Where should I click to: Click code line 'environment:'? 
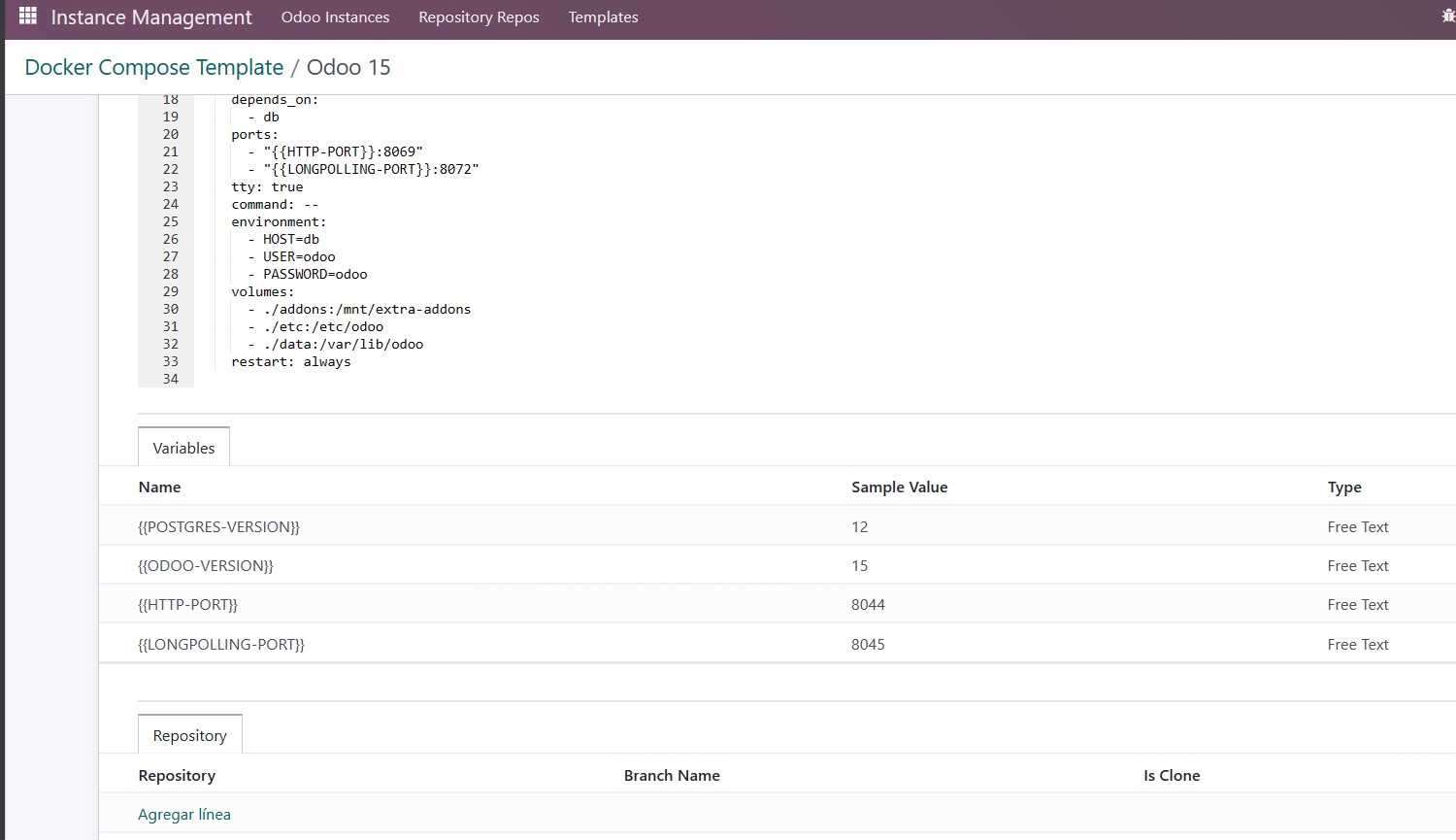279,221
